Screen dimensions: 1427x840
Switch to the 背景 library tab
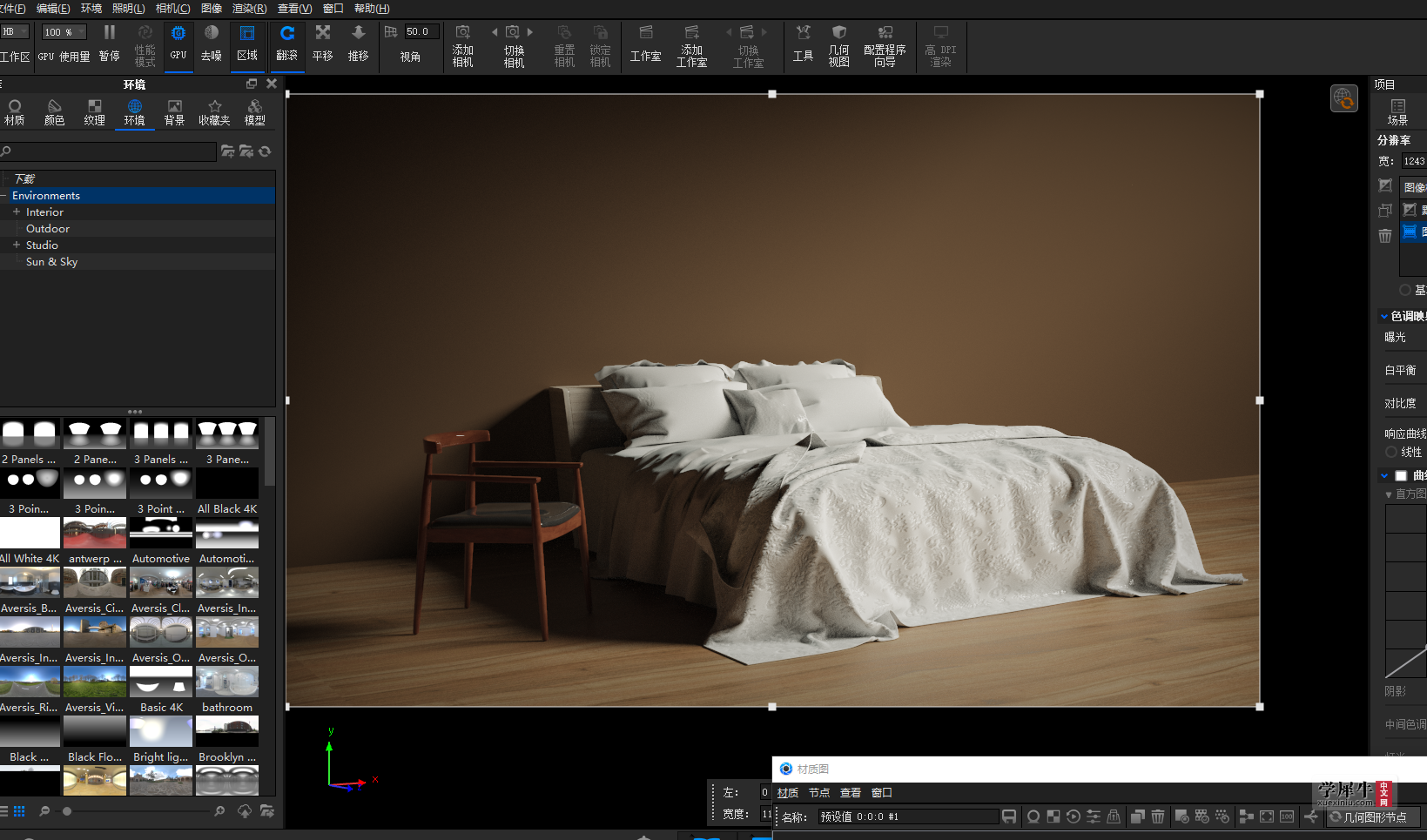pyautogui.click(x=174, y=113)
